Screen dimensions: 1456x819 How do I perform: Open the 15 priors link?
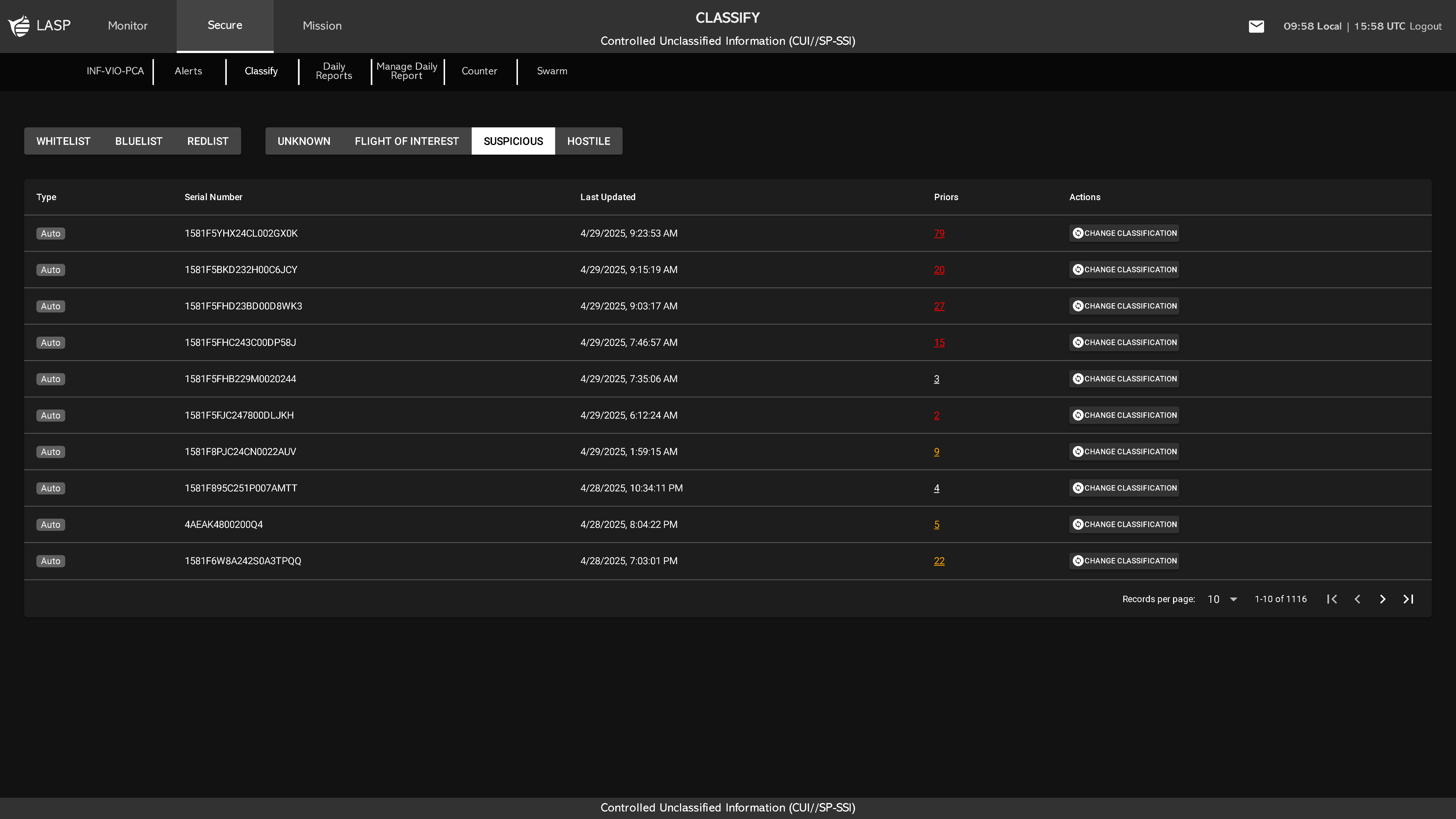pos(939,343)
